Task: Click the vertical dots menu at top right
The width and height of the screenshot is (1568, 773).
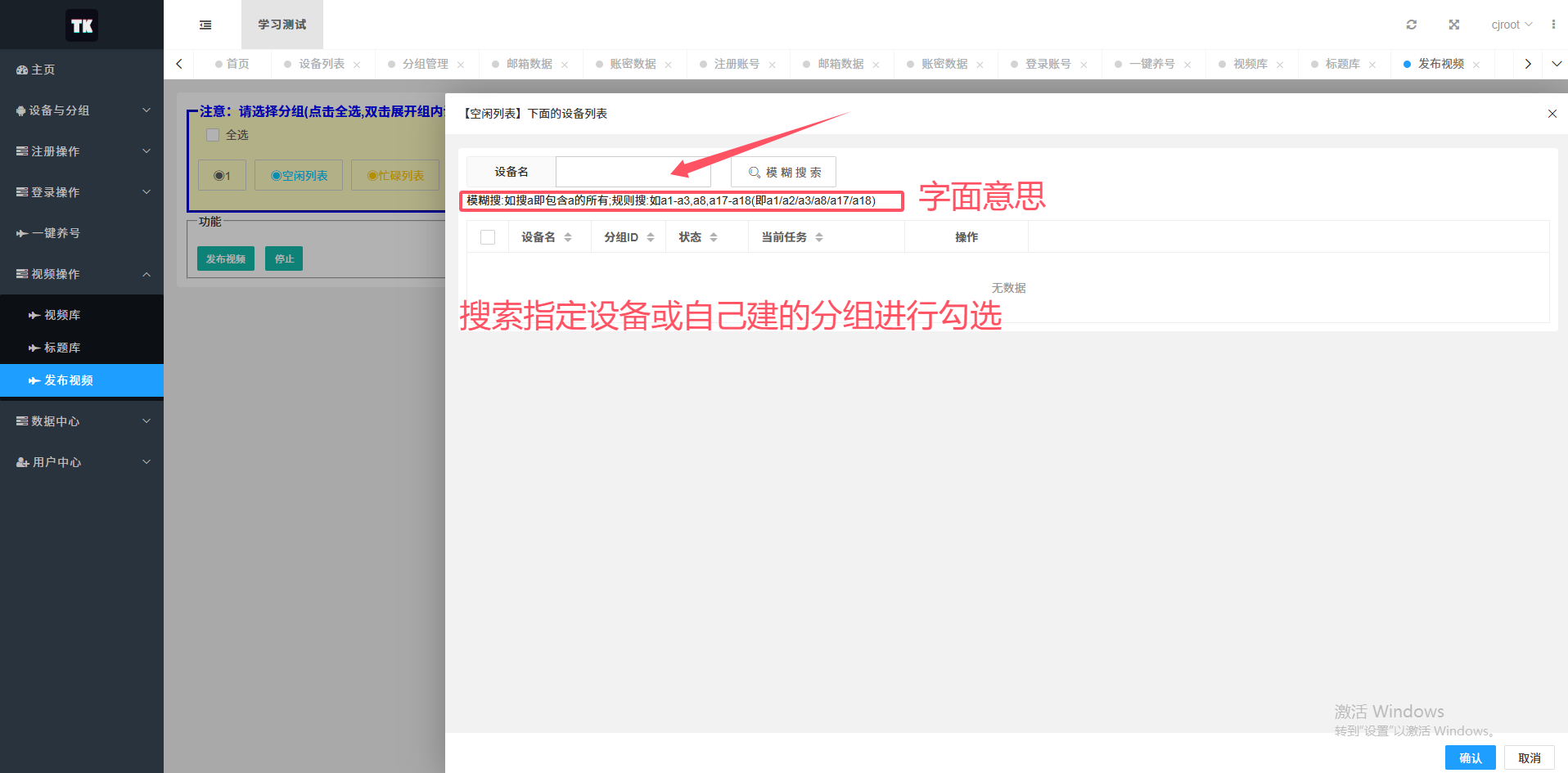Action: tap(1553, 25)
